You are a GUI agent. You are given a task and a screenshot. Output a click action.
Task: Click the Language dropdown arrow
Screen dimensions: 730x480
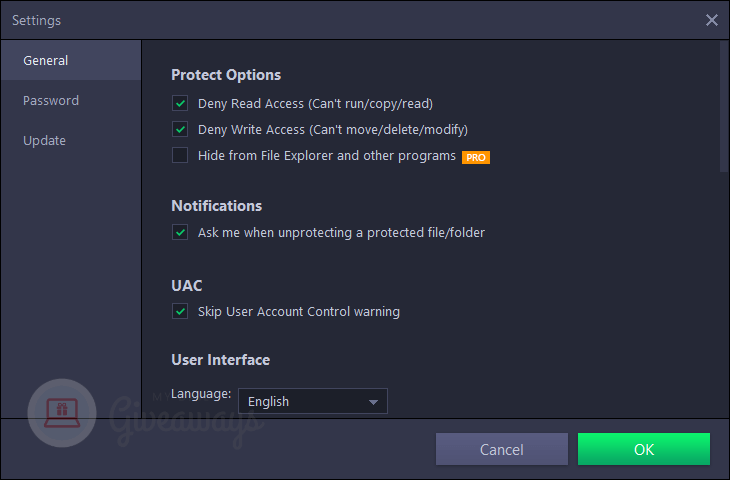tap(373, 402)
